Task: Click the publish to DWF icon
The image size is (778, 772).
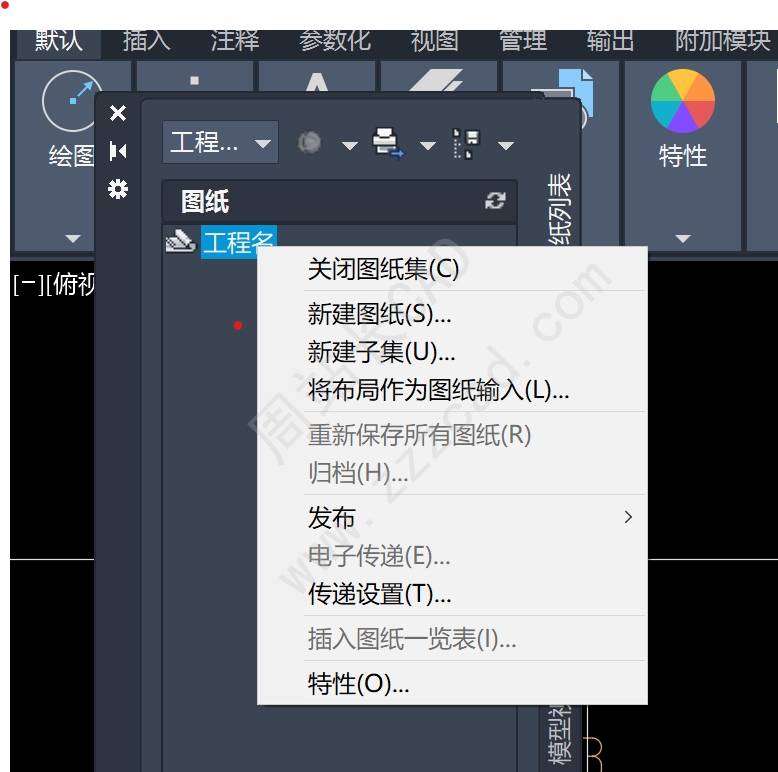Action: (309, 143)
